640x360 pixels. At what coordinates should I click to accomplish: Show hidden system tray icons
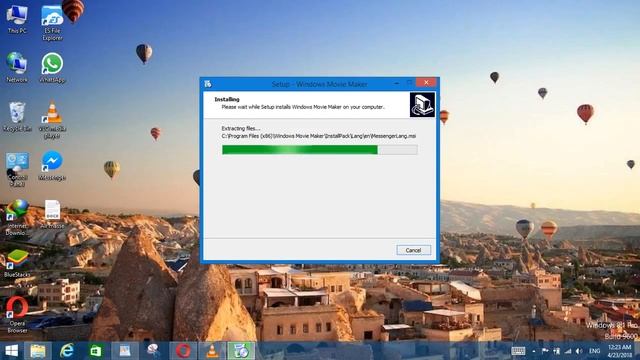pyautogui.click(x=533, y=351)
